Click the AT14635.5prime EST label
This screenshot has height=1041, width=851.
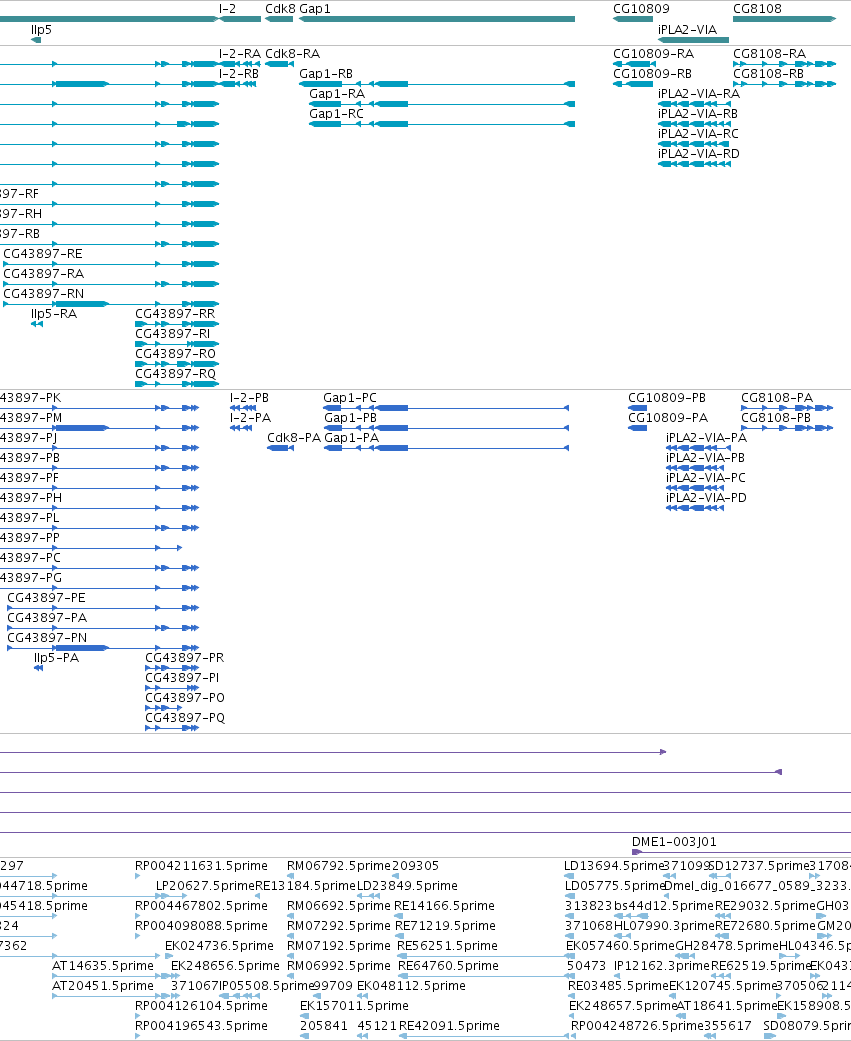103,965
